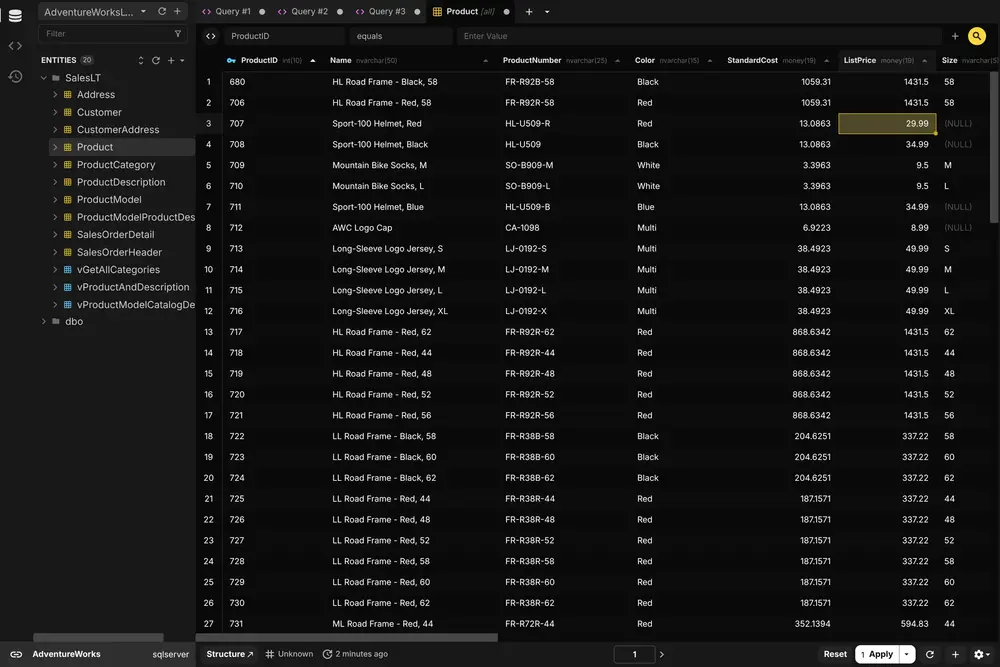This screenshot has width=1000, height=667.
Task: Select the CustomerAddress table in tree
Action: point(118,129)
